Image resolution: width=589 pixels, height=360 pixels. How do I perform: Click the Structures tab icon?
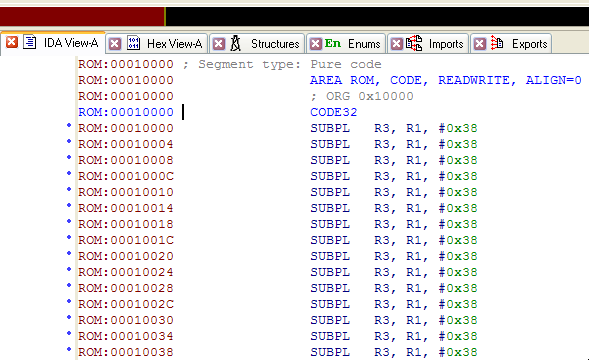(236, 43)
